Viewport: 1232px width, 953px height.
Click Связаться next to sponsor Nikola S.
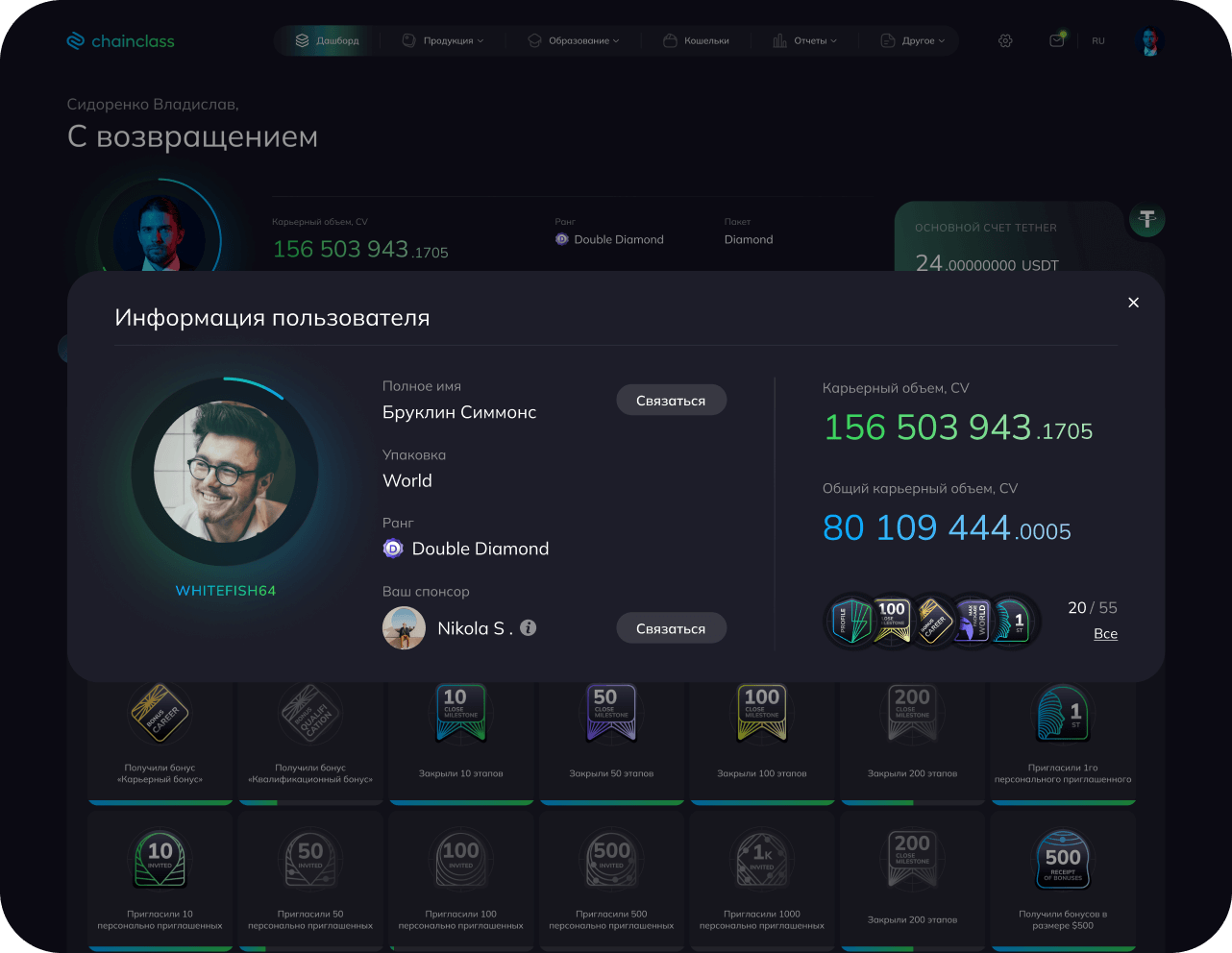coord(671,628)
